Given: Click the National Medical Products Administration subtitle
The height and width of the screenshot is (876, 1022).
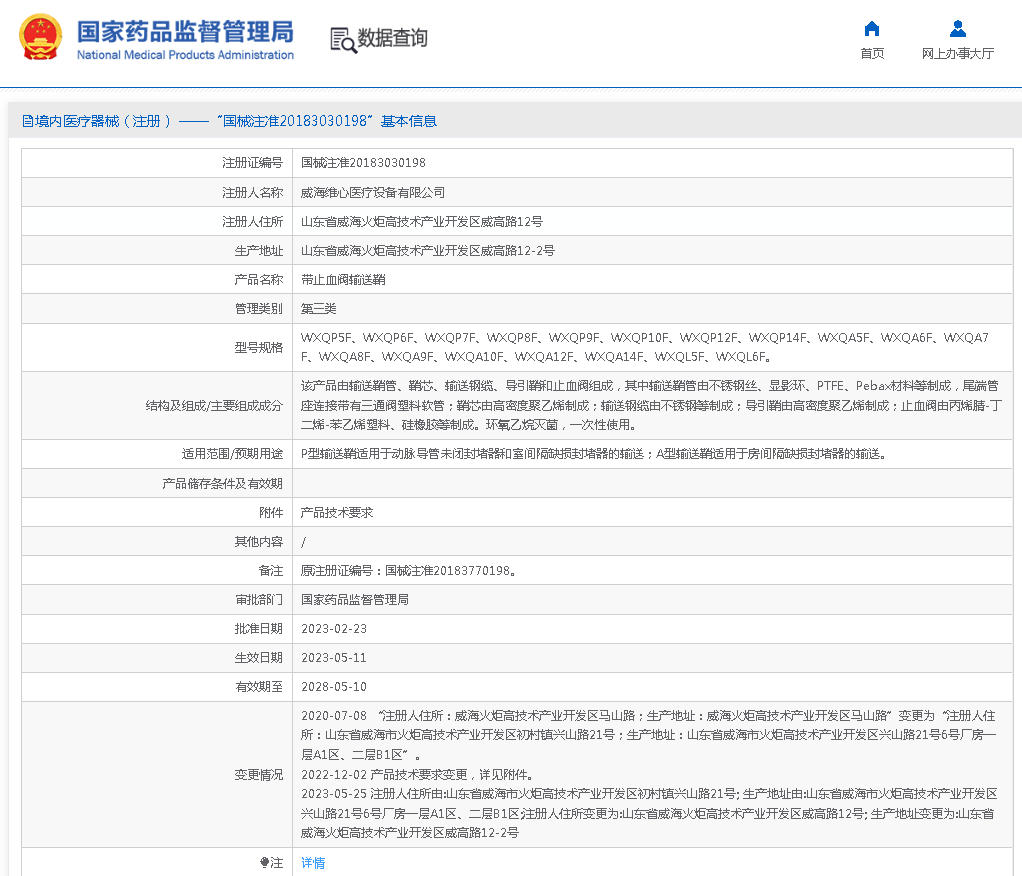Looking at the screenshot, I should 185,55.
